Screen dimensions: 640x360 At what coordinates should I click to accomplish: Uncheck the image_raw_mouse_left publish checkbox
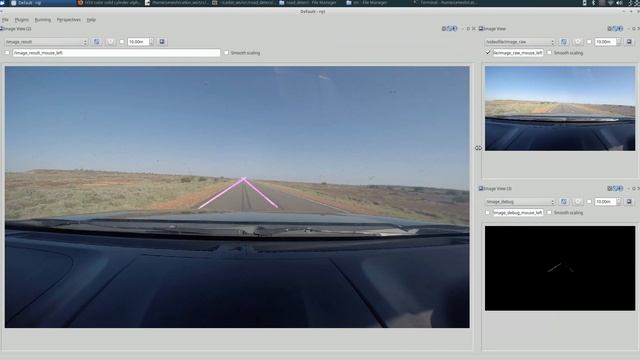488,53
